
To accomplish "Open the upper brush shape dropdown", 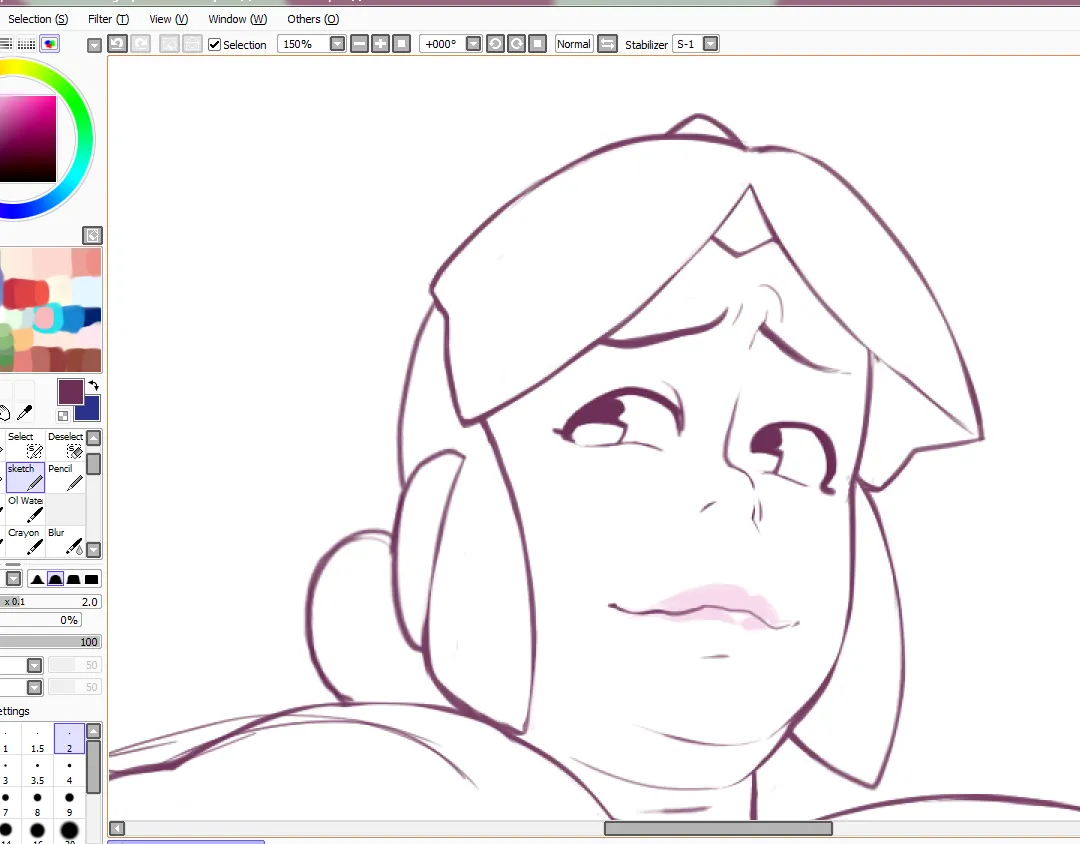I will (34, 666).
